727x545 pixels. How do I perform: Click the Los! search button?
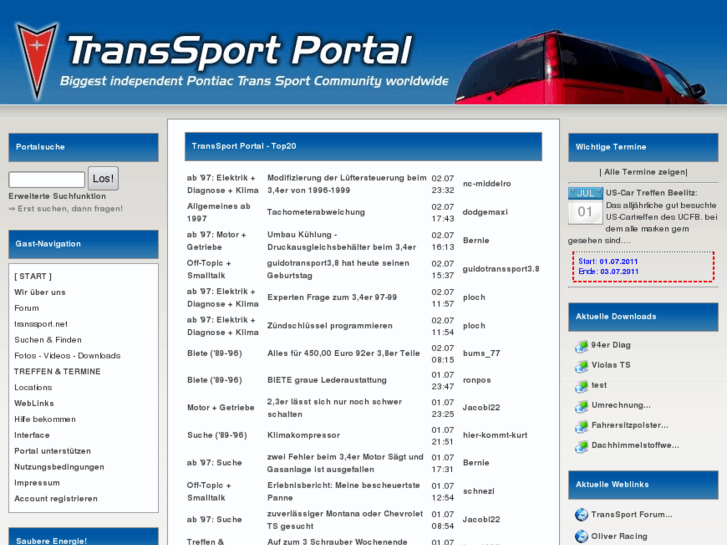click(x=103, y=179)
